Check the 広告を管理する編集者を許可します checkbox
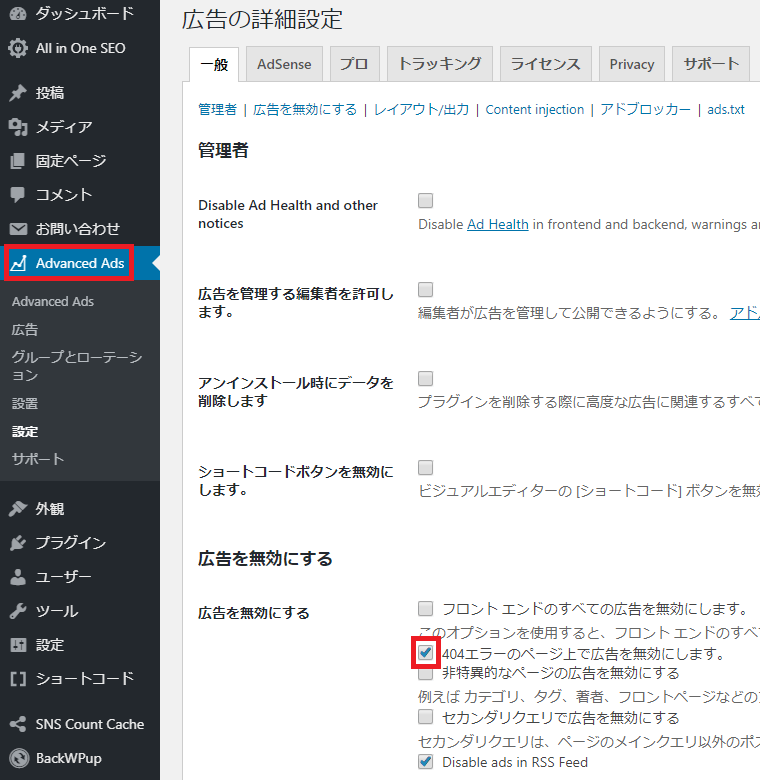 [425, 290]
